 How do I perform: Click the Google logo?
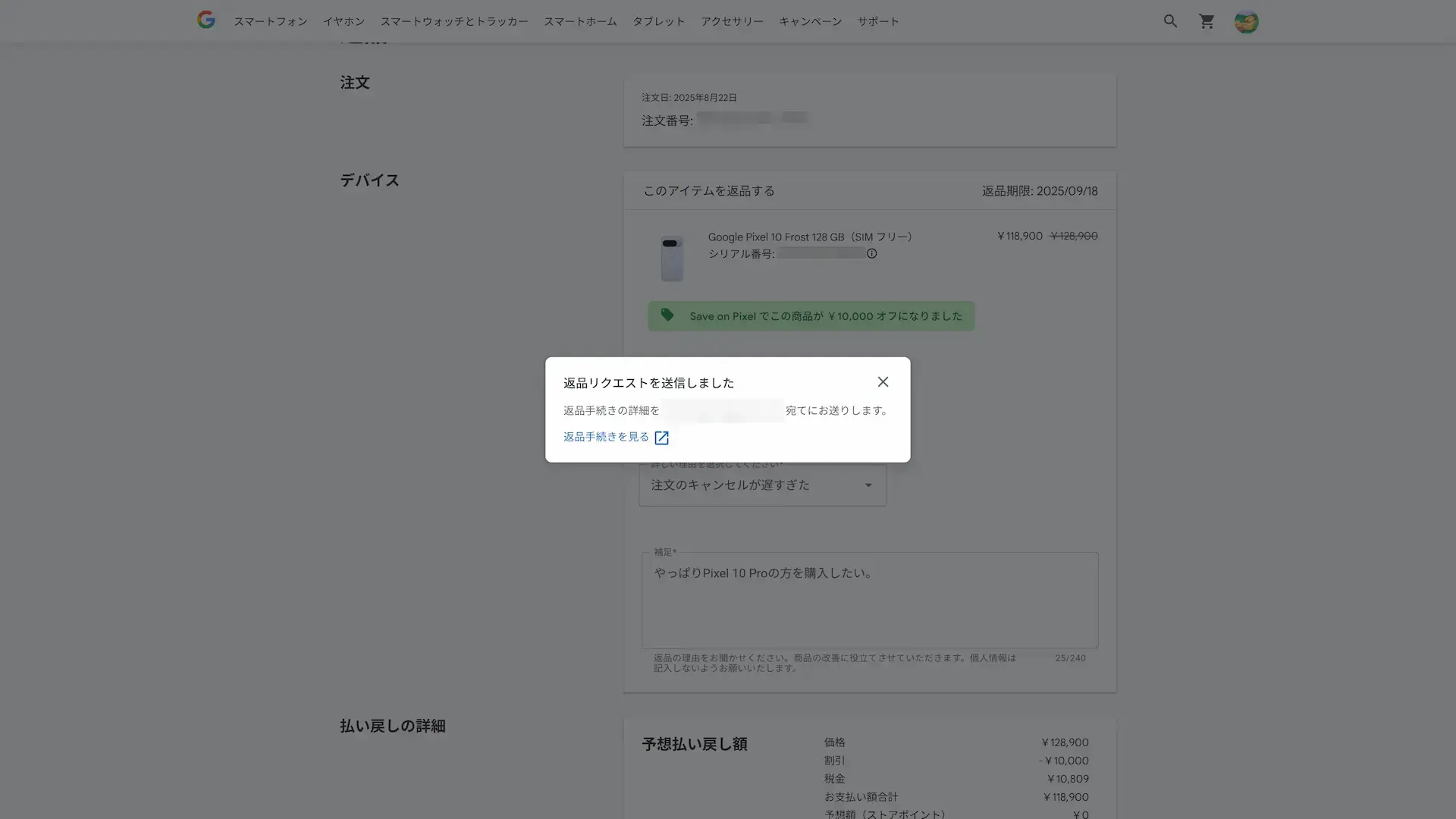coord(206,20)
